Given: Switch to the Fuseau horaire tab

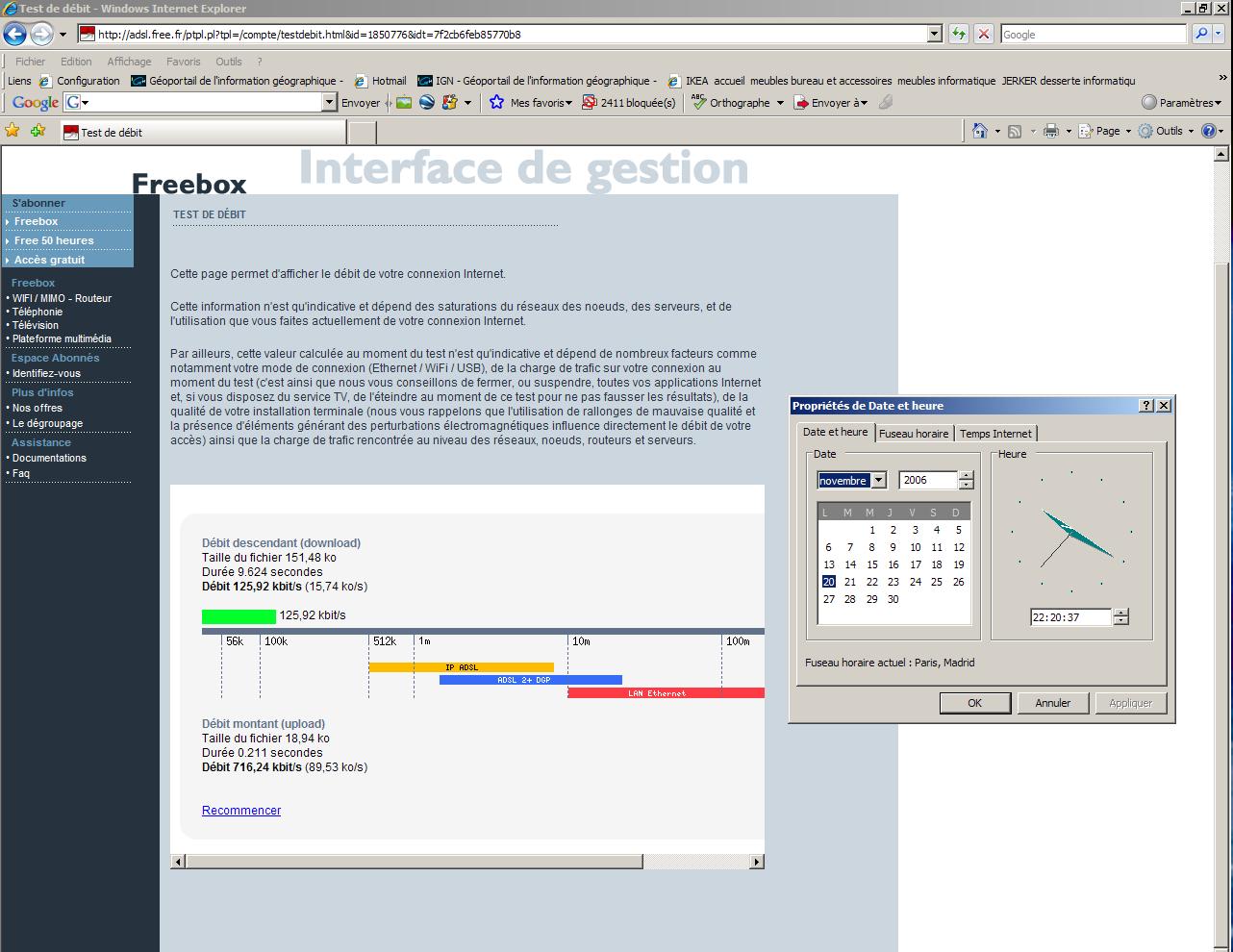Looking at the screenshot, I should 914,434.
